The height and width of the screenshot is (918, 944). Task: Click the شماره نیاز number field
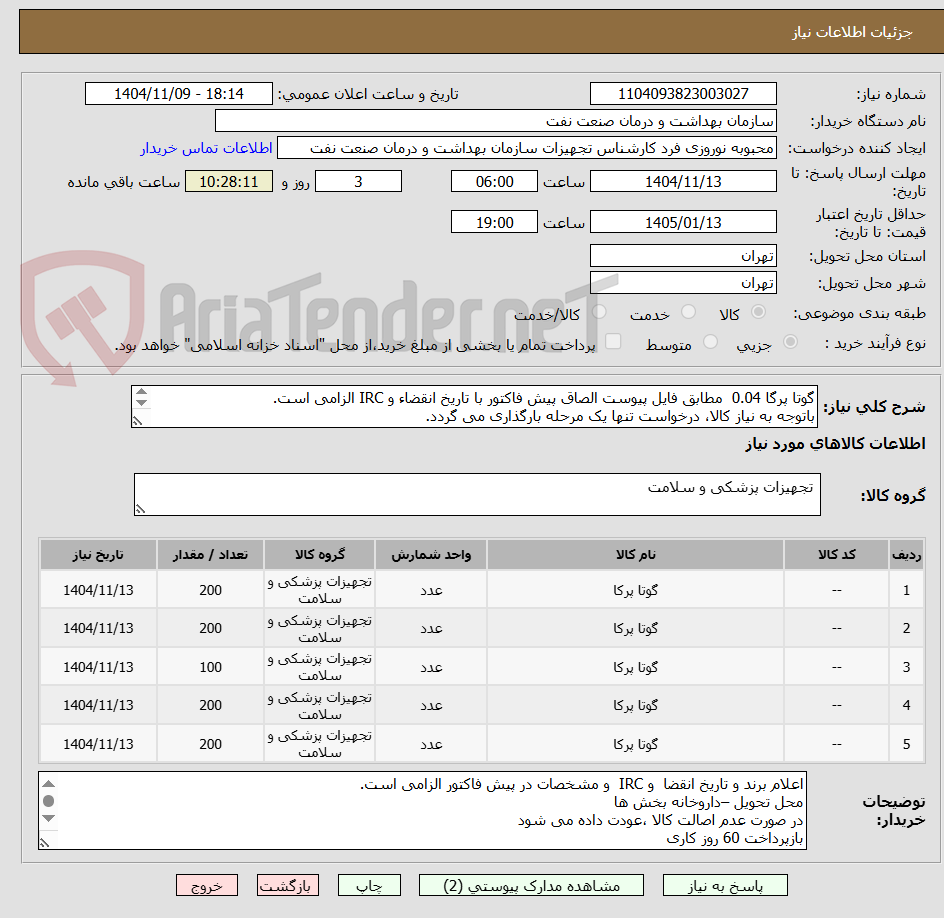(x=683, y=94)
